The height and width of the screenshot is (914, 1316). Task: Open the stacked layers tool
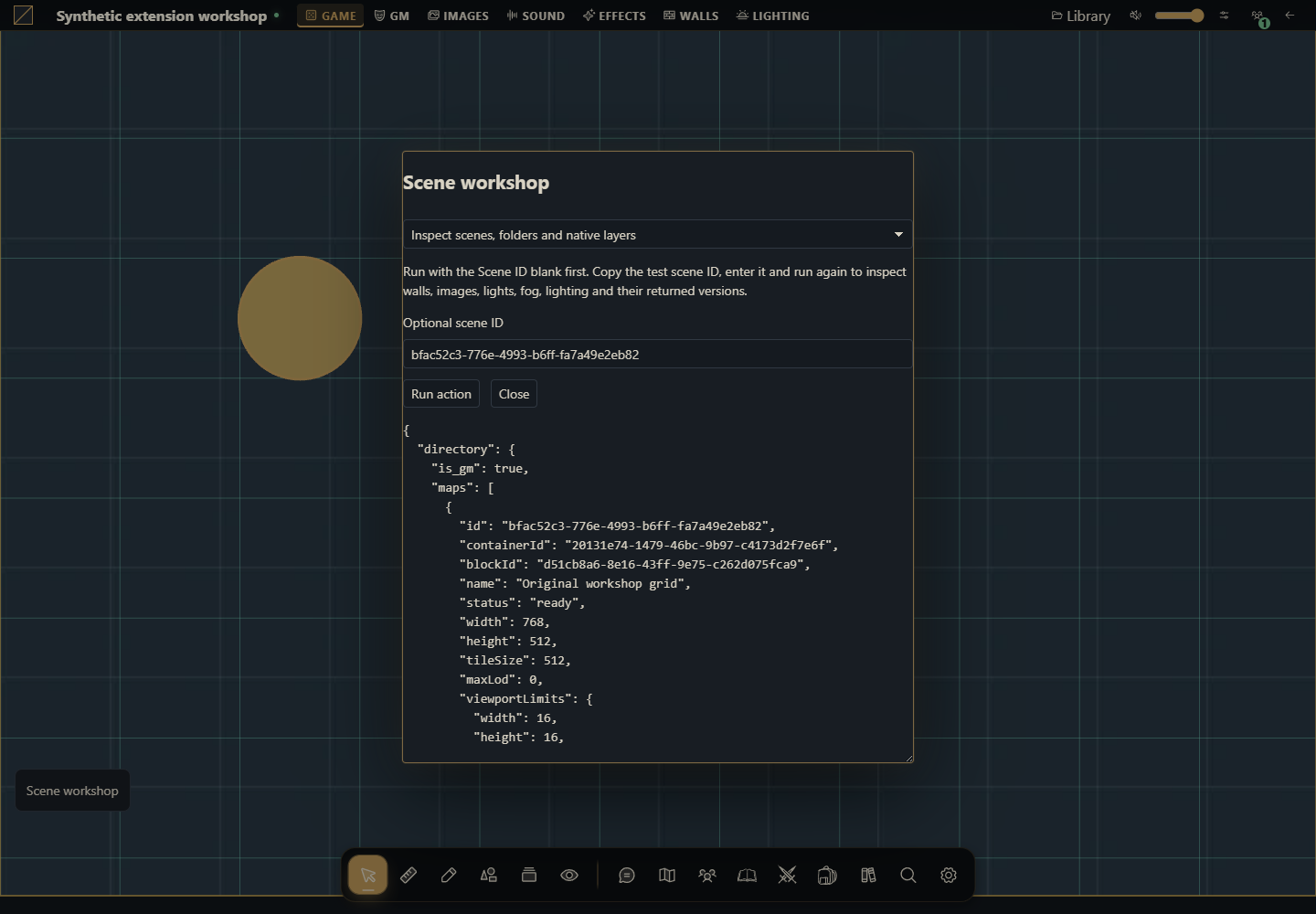pos(529,876)
